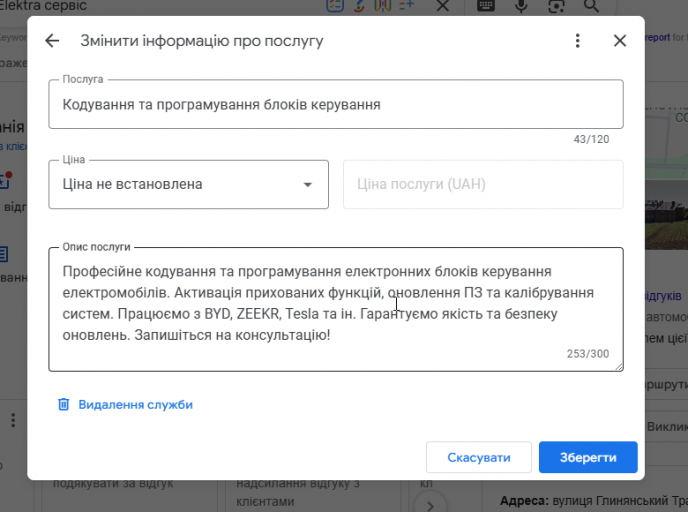Click the magnifier search icon
Image resolution: width=688 pixels, height=512 pixels.
pyautogui.click(x=591, y=5)
